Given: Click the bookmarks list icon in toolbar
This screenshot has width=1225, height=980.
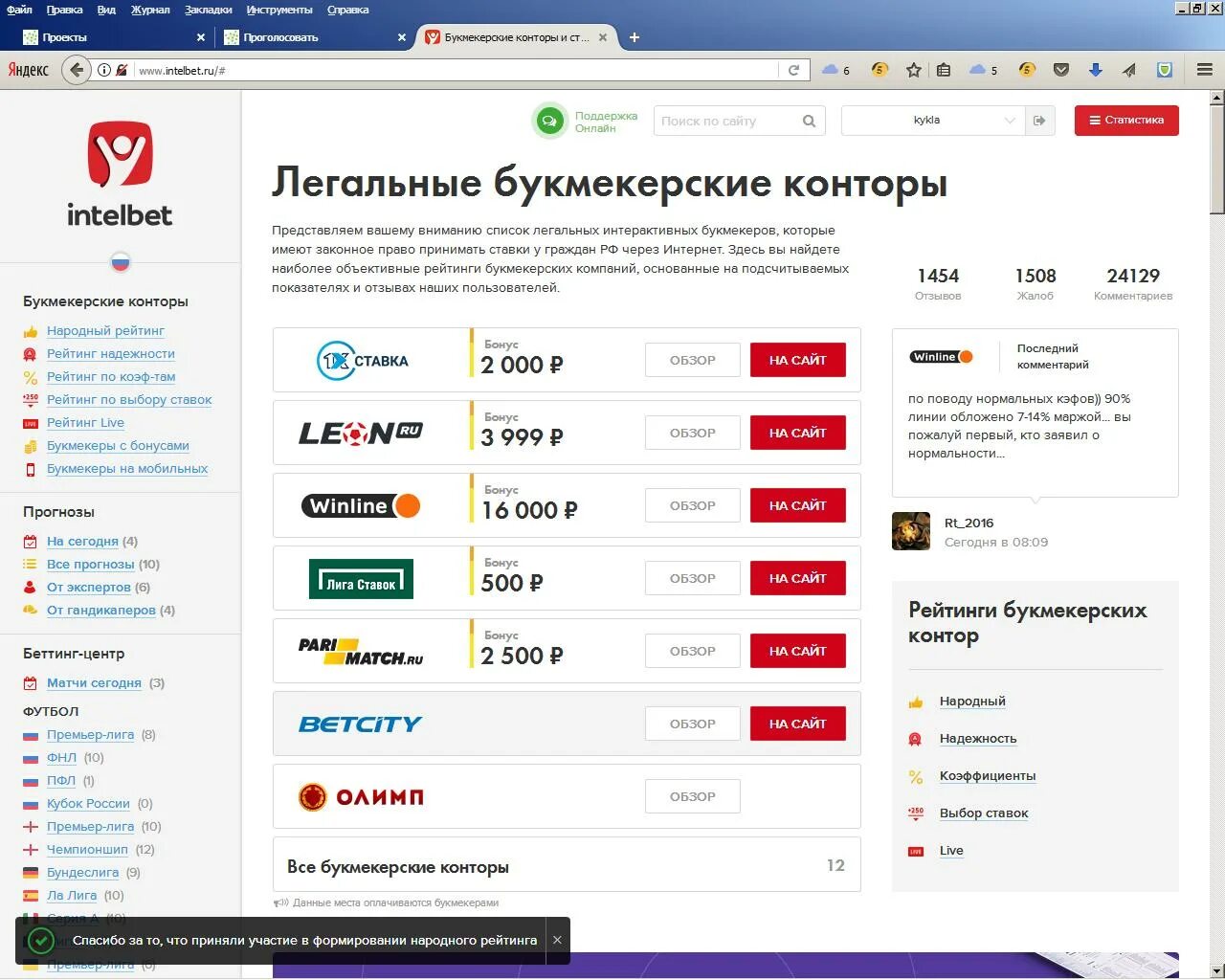Looking at the screenshot, I should pos(944,70).
